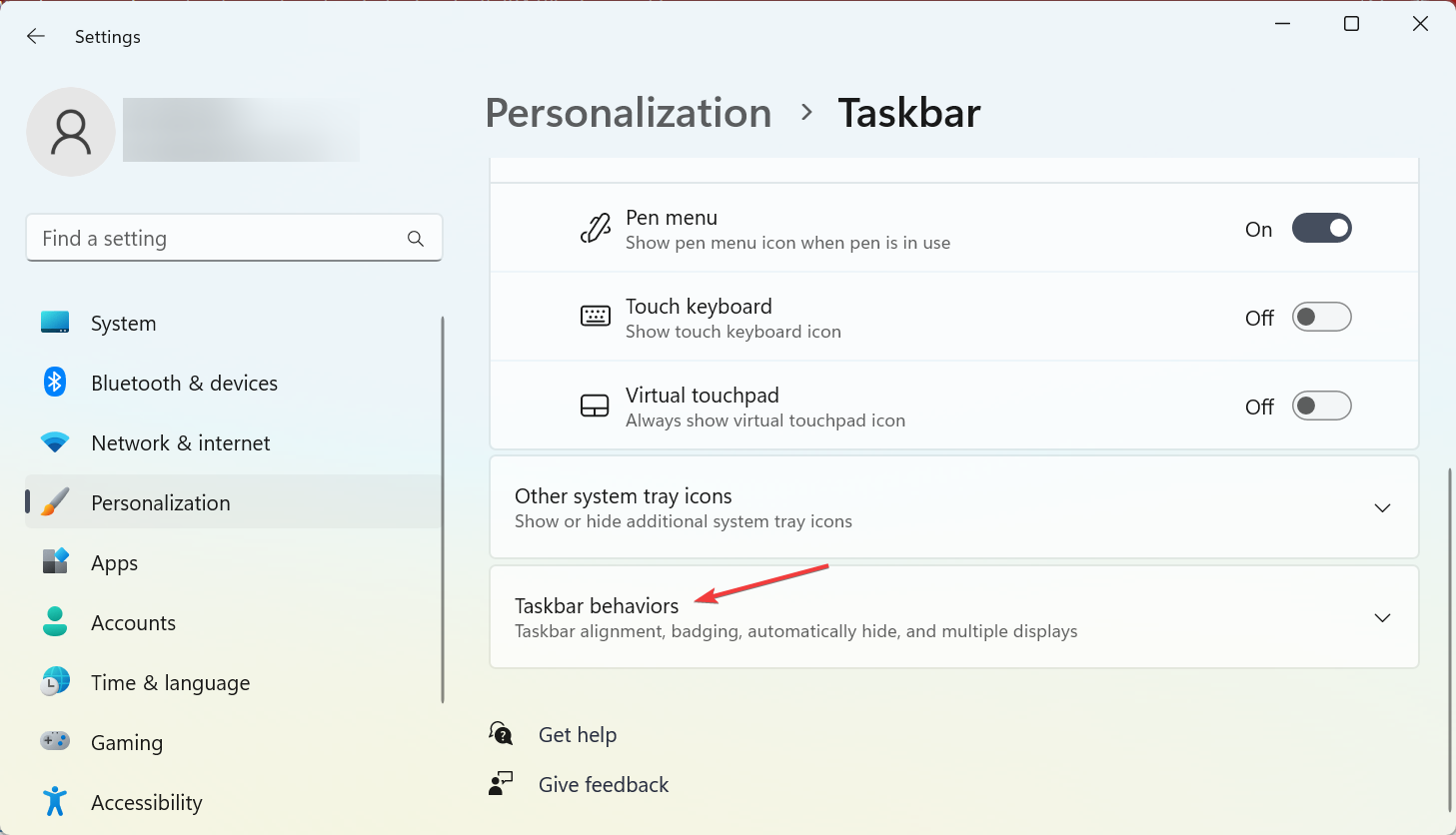
Task: Click the user profile avatar icon
Action: (71, 132)
